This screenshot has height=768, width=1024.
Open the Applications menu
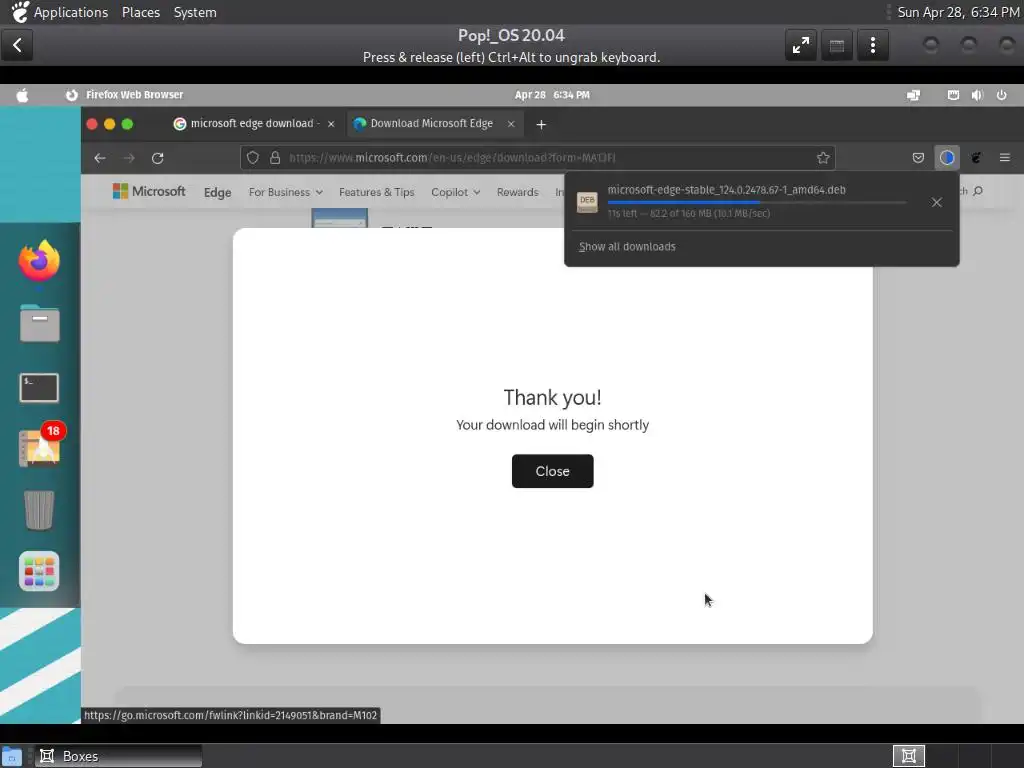71,12
